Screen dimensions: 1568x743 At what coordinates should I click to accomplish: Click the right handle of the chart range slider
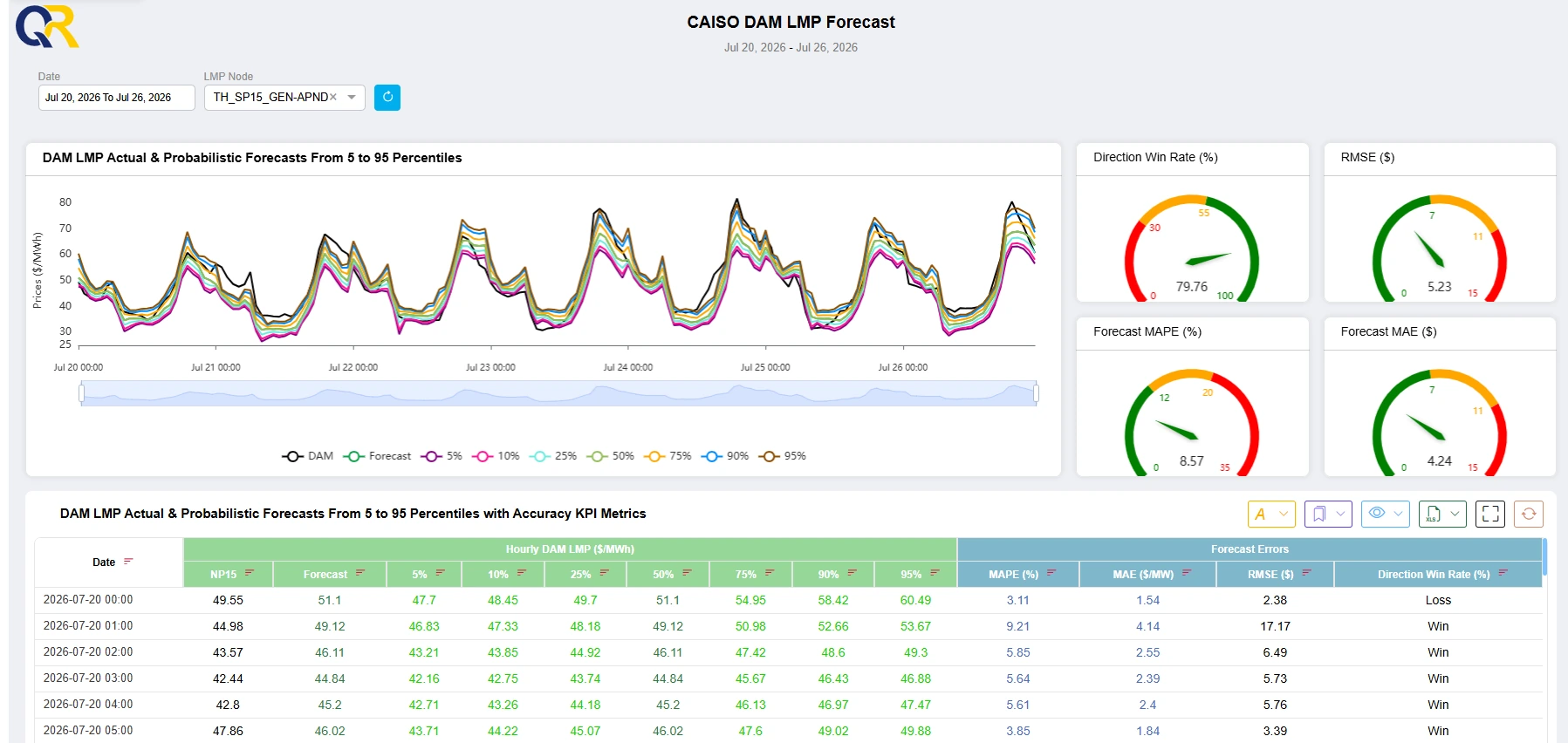[x=1037, y=394]
